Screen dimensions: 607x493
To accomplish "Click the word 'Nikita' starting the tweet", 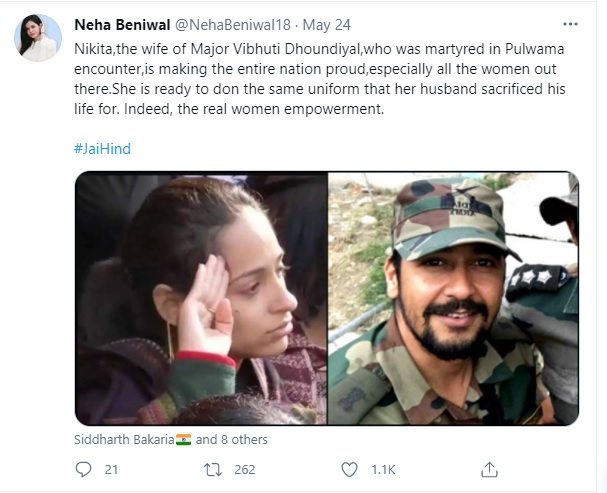I will coord(93,48).
